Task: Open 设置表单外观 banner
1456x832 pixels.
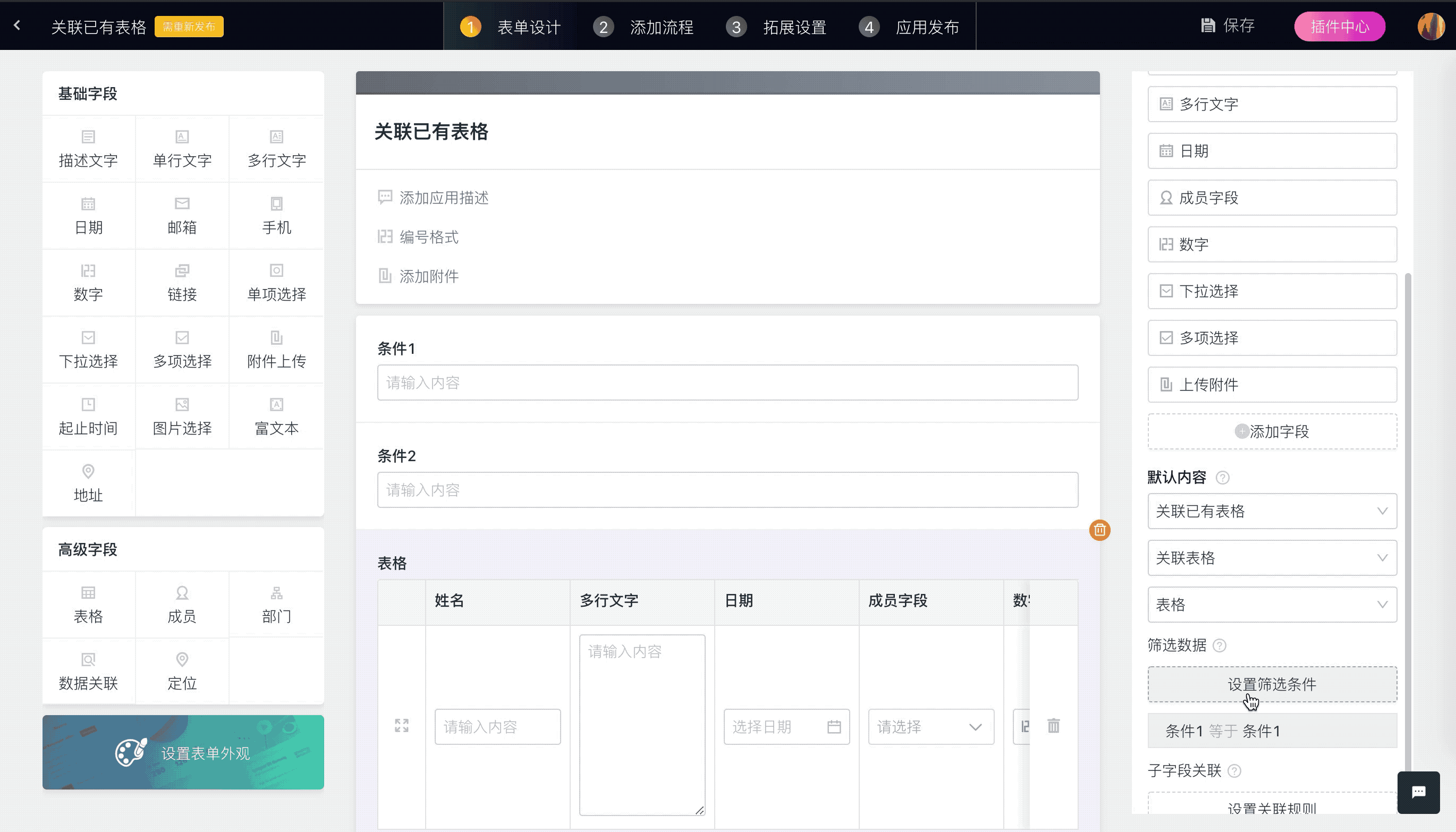Action: click(183, 752)
